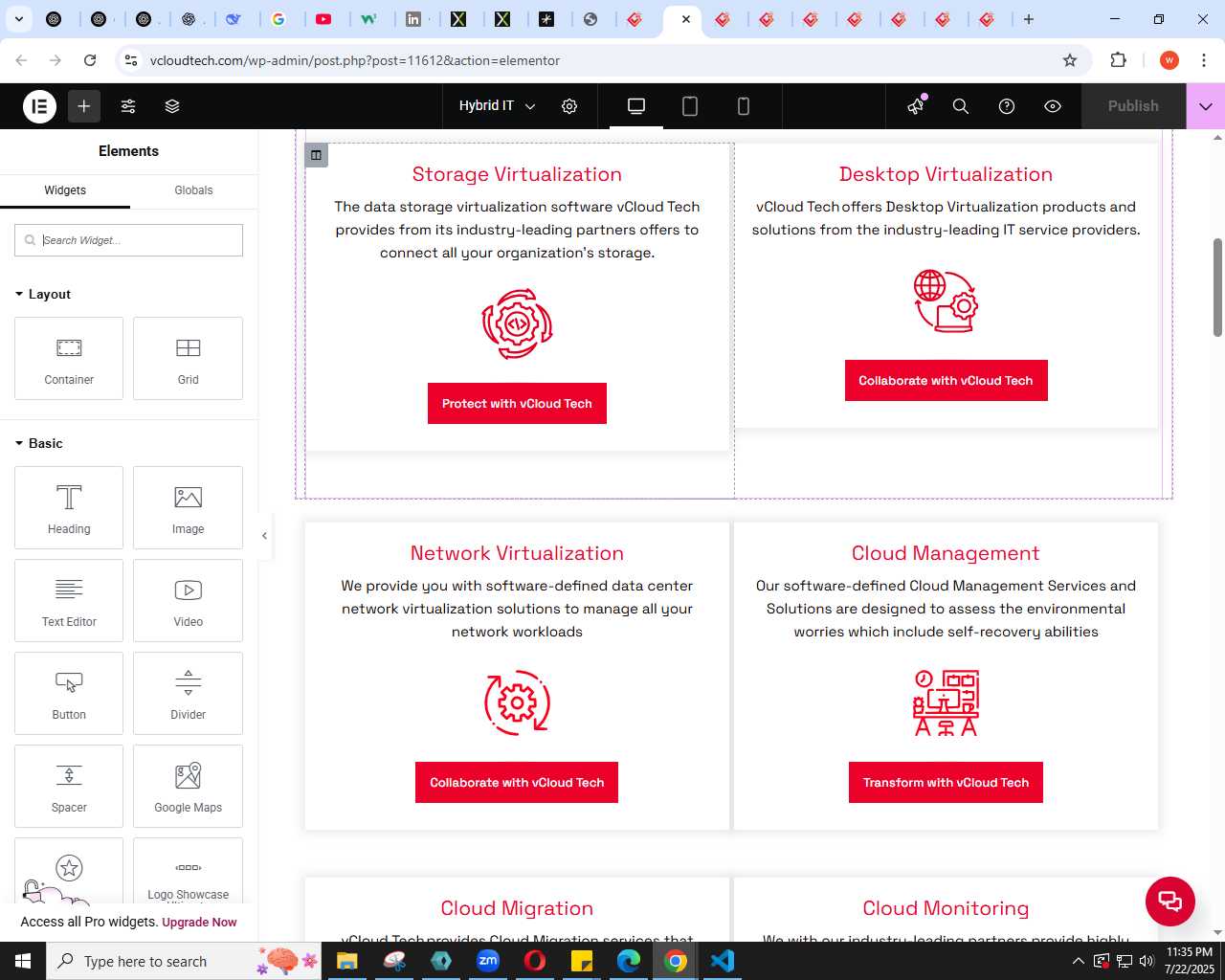This screenshot has height=980, width=1225.
Task: Switch to the Globals tab
Action: coord(193,190)
